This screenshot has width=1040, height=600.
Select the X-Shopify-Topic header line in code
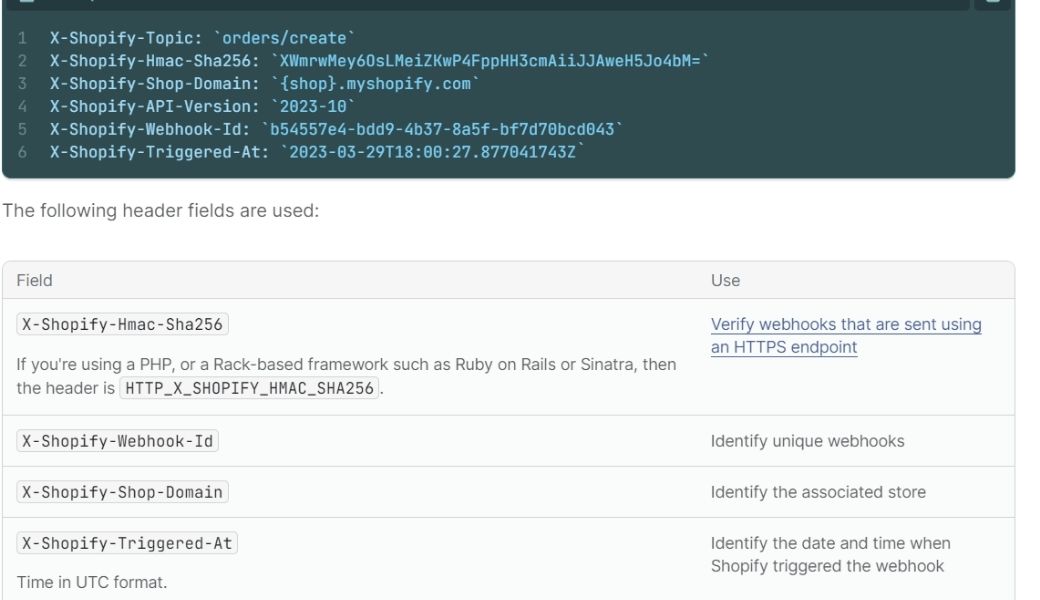tap(202, 38)
